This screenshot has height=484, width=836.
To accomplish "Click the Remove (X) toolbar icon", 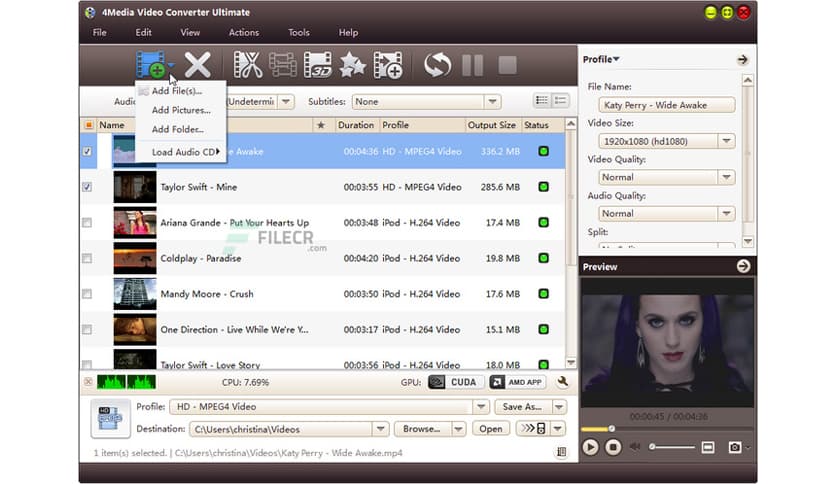I will (198, 64).
